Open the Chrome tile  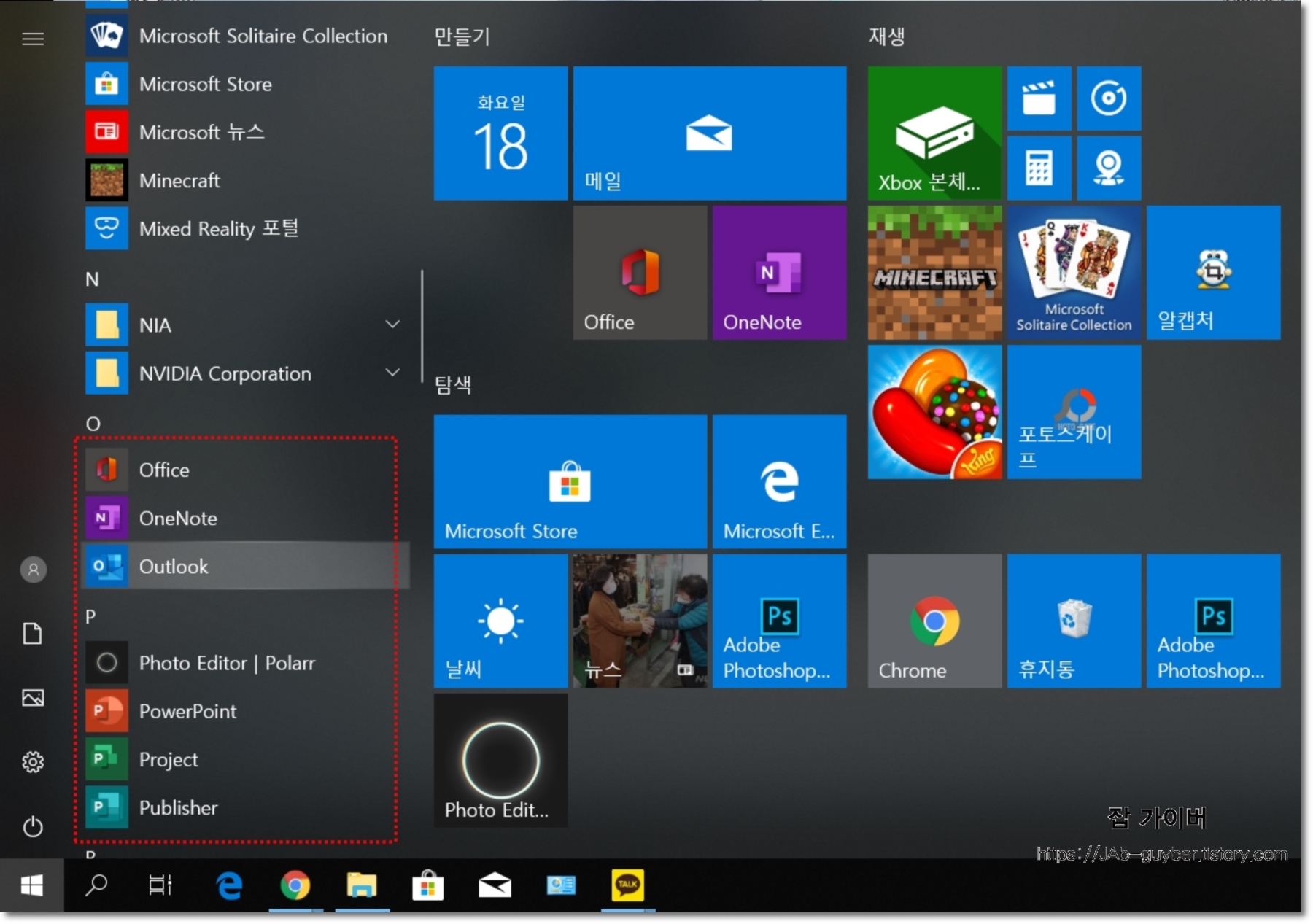point(934,621)
